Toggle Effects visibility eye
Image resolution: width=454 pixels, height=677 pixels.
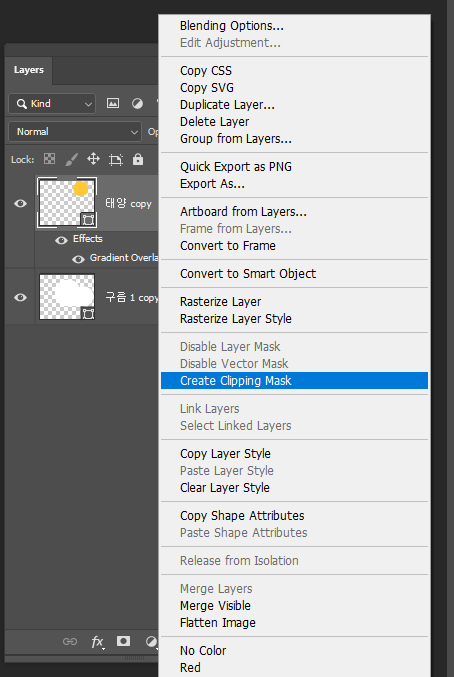[61, 240]
